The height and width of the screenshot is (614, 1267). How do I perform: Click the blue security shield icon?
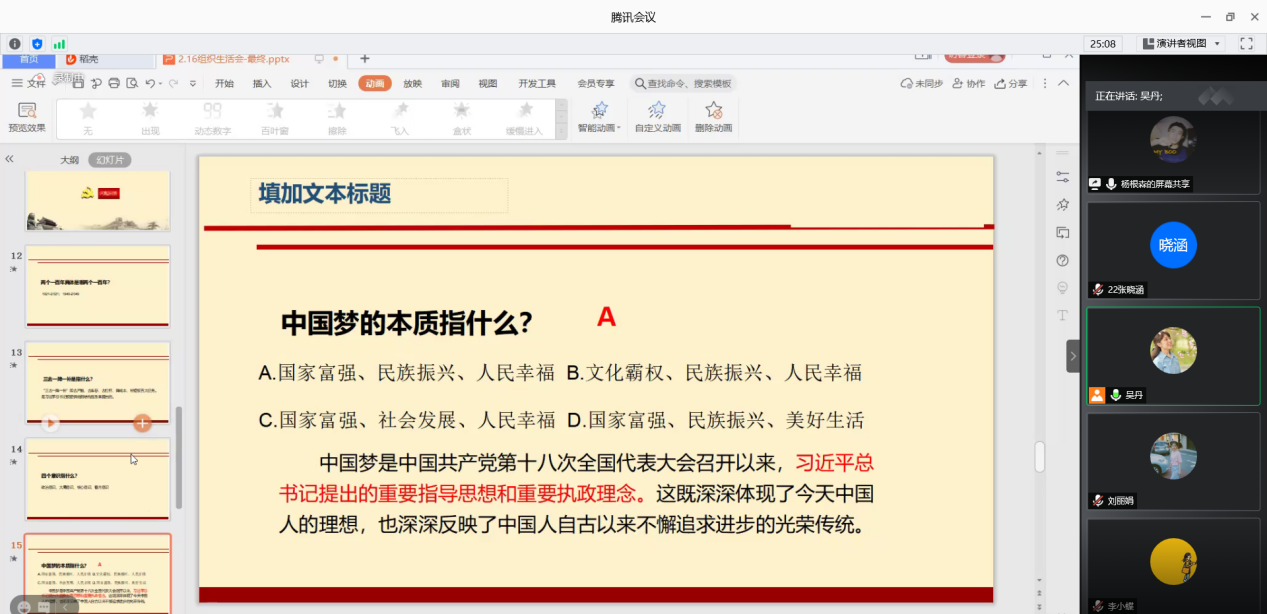pos(37,44)
